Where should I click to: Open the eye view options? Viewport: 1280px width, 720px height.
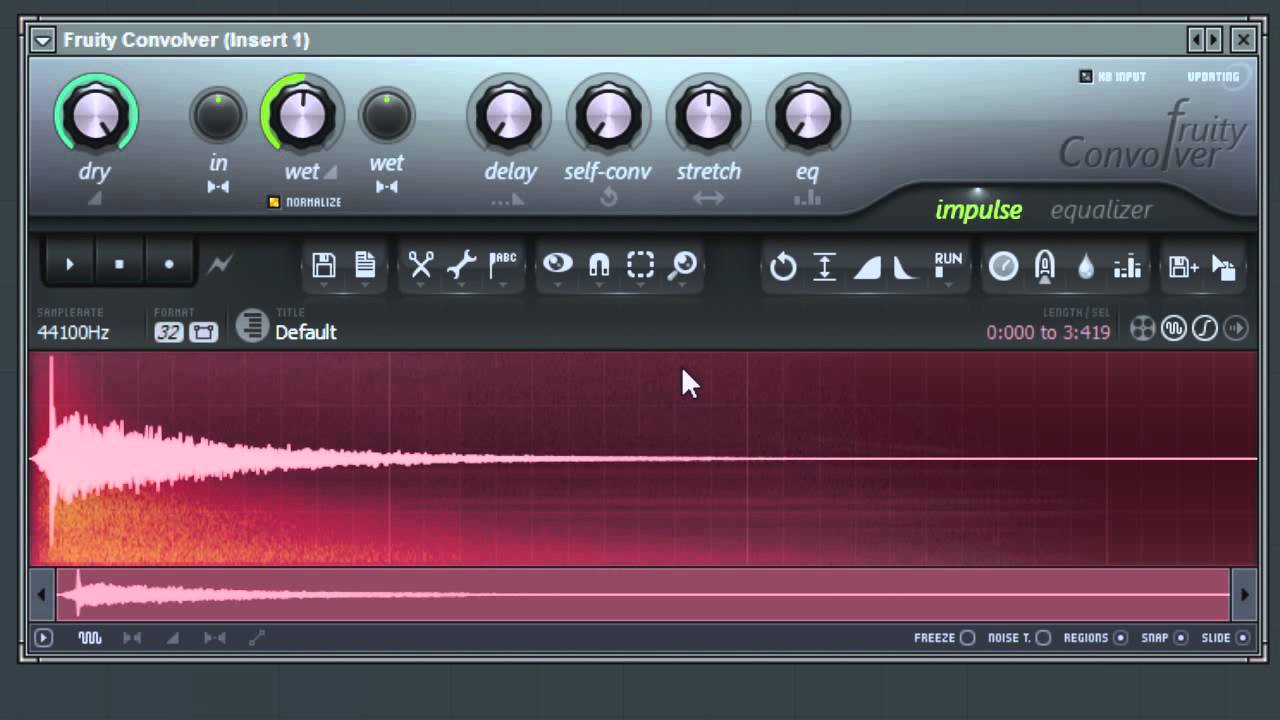point(558,263)
